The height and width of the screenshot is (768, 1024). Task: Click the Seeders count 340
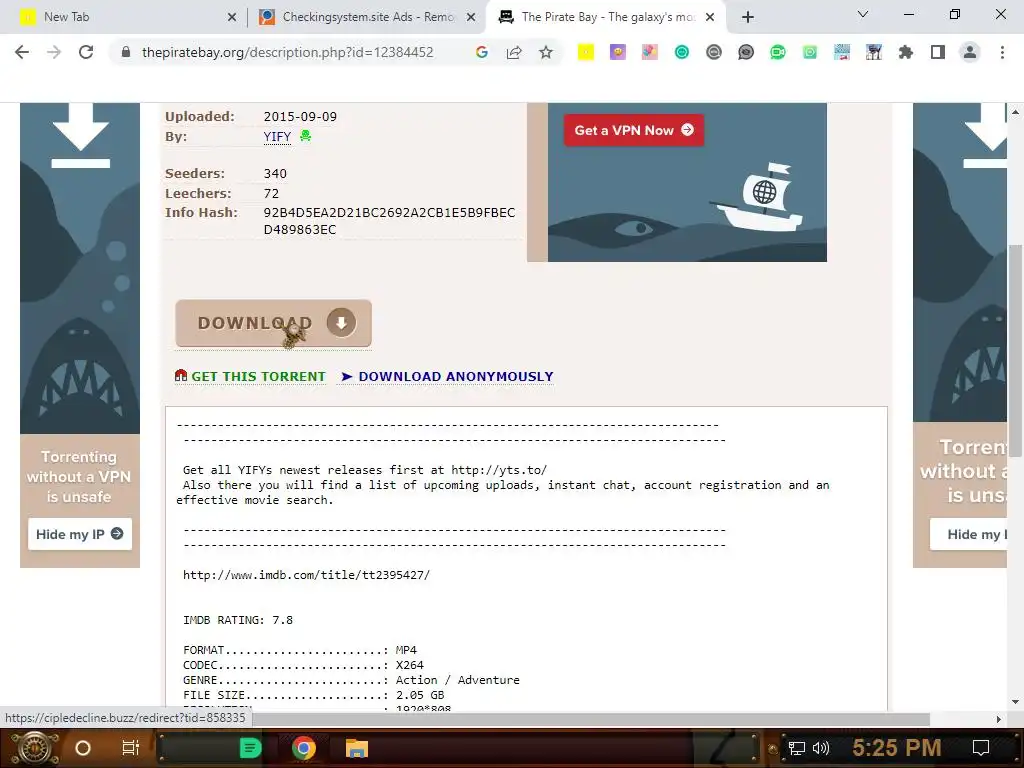275,174
